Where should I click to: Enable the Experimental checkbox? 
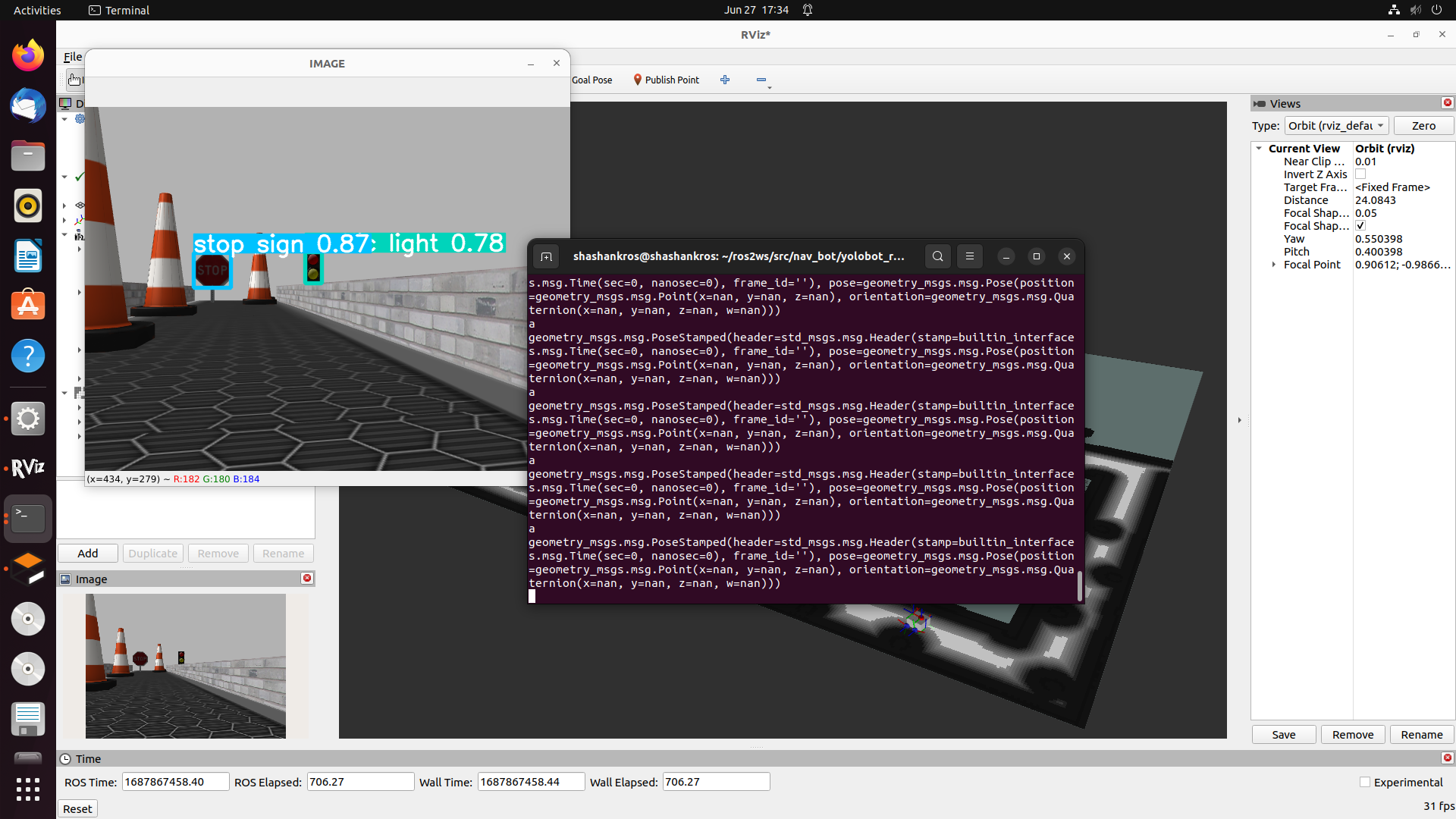(x=1364, y=782)
